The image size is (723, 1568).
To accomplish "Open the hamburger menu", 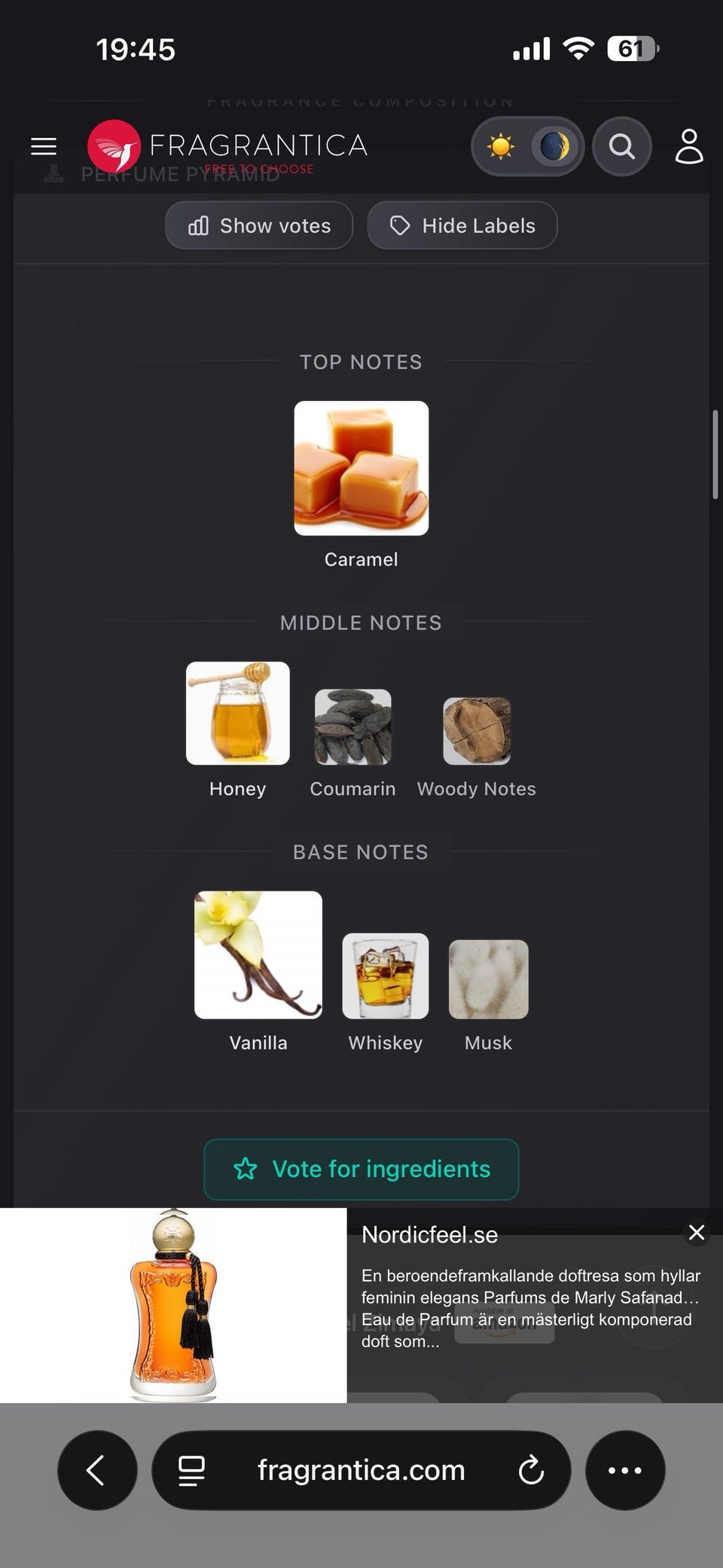I will 44,146.
